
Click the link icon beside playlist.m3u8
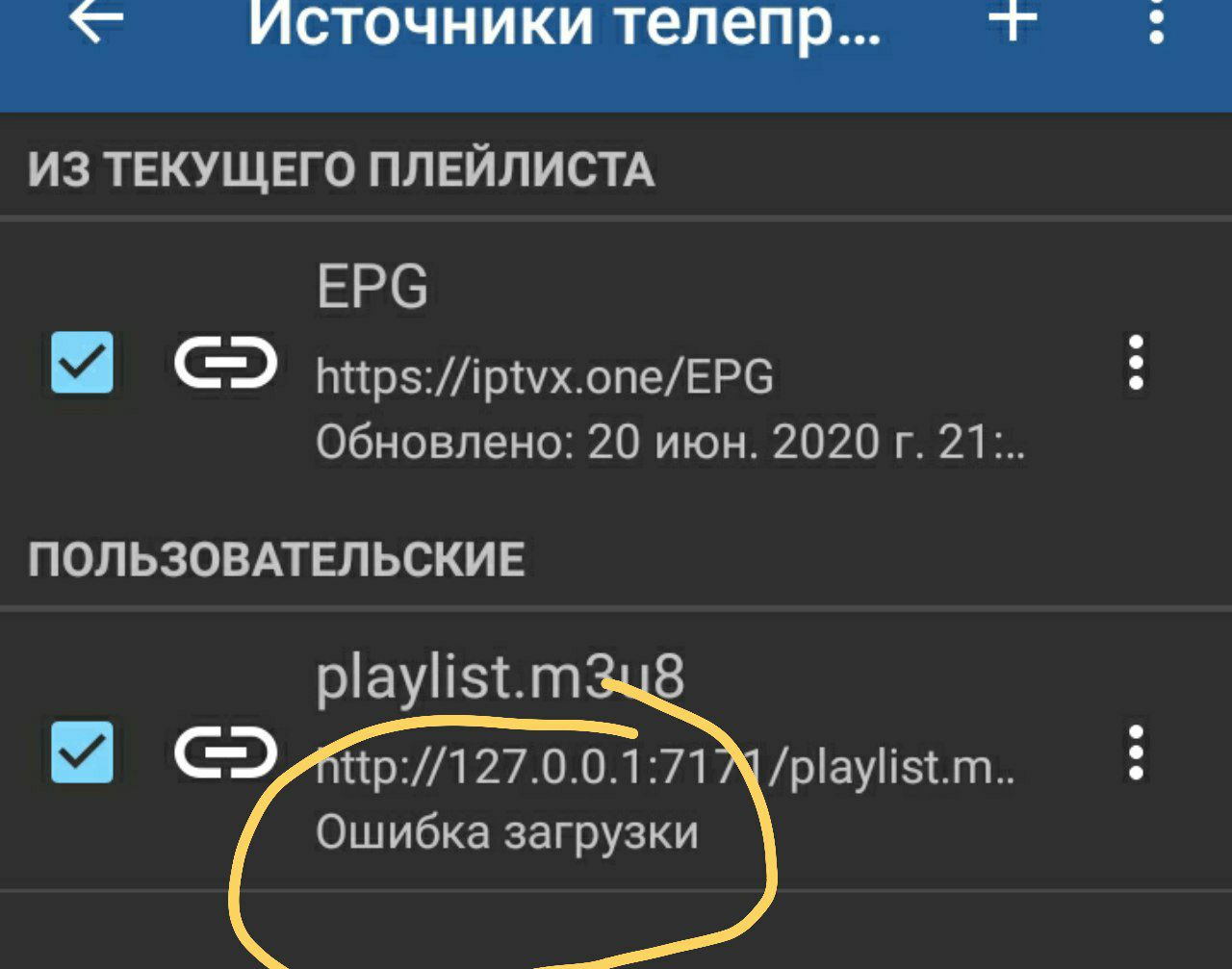tap(225, 752)
